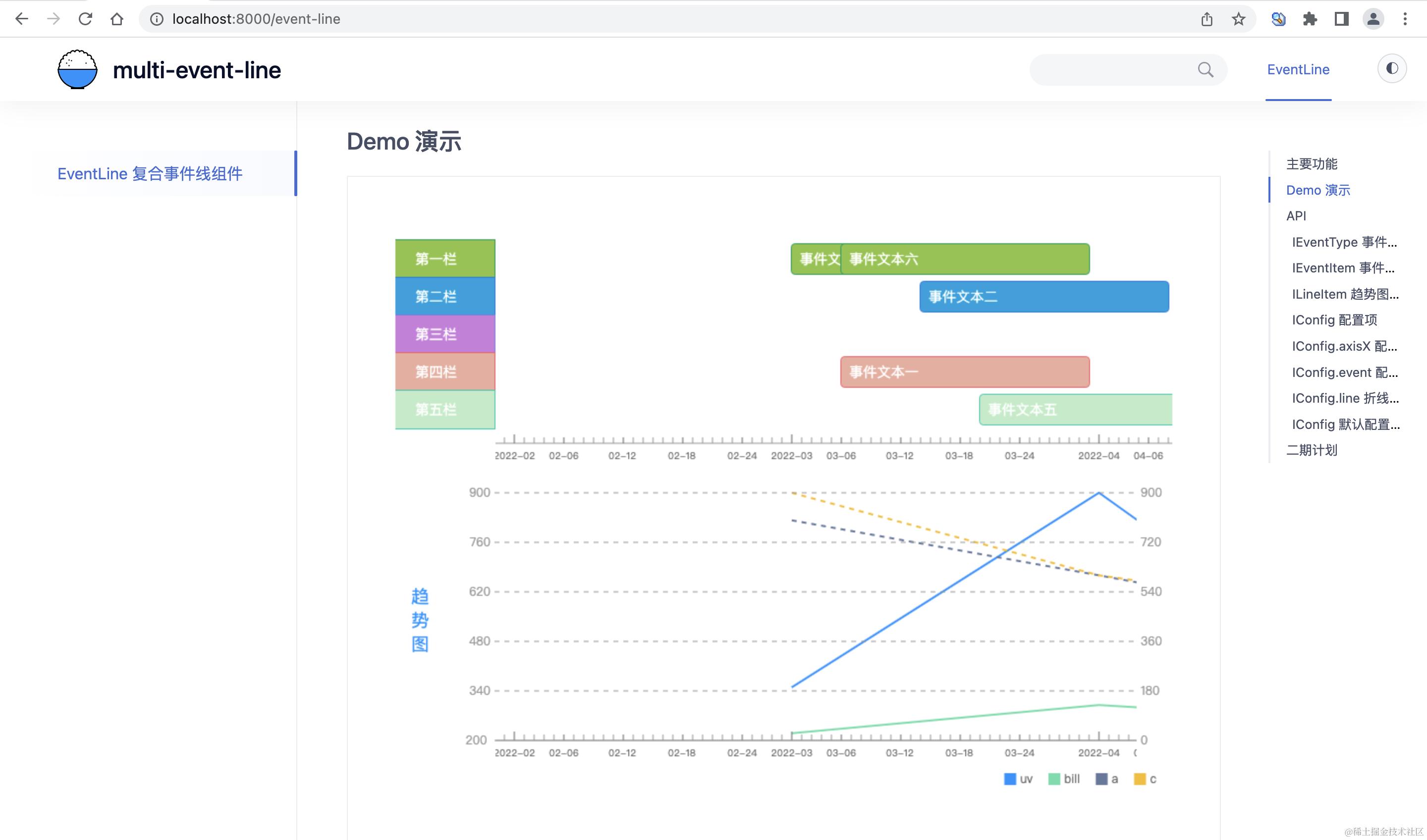Select the 事件文本五 light green event bar
Image resolution: width=1427 pixels, height=840 pixels.
tap(1075, 409)
